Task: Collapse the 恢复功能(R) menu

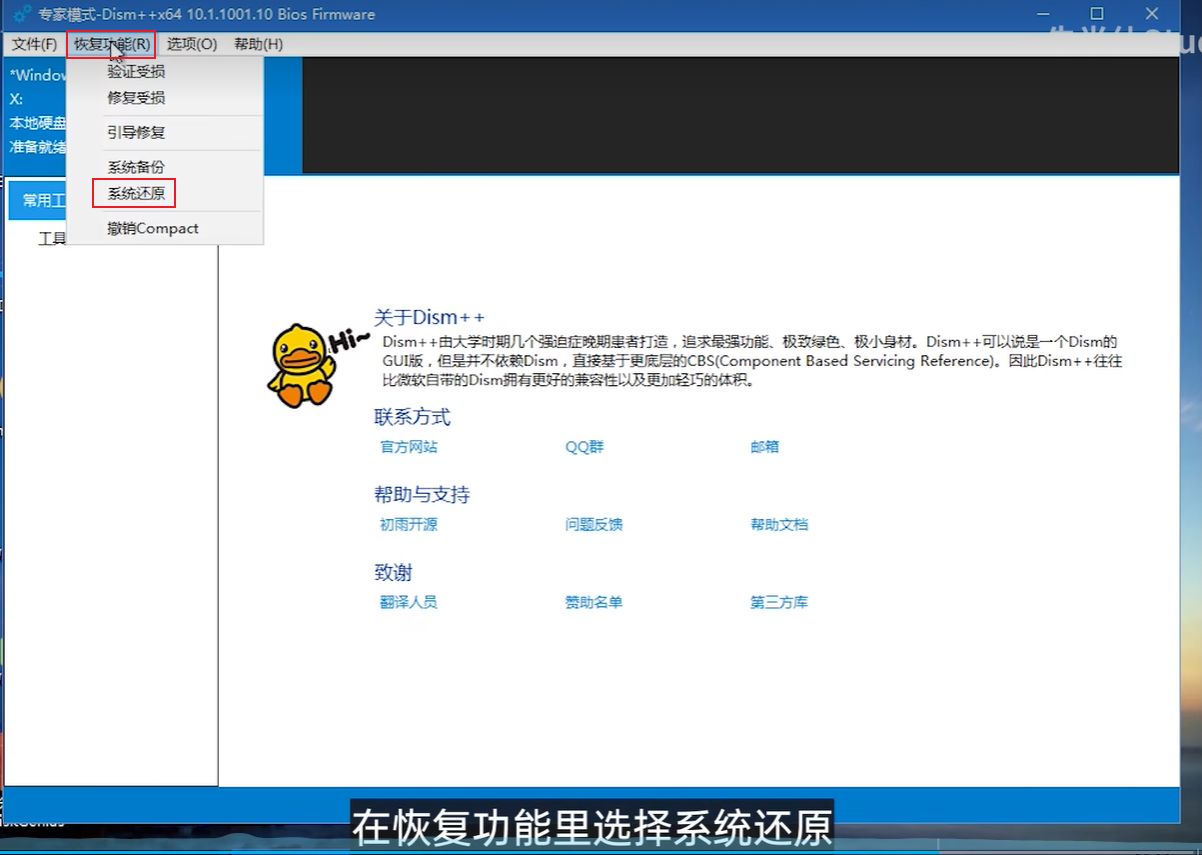Action: pyautogui.click(x=111, y=44)
